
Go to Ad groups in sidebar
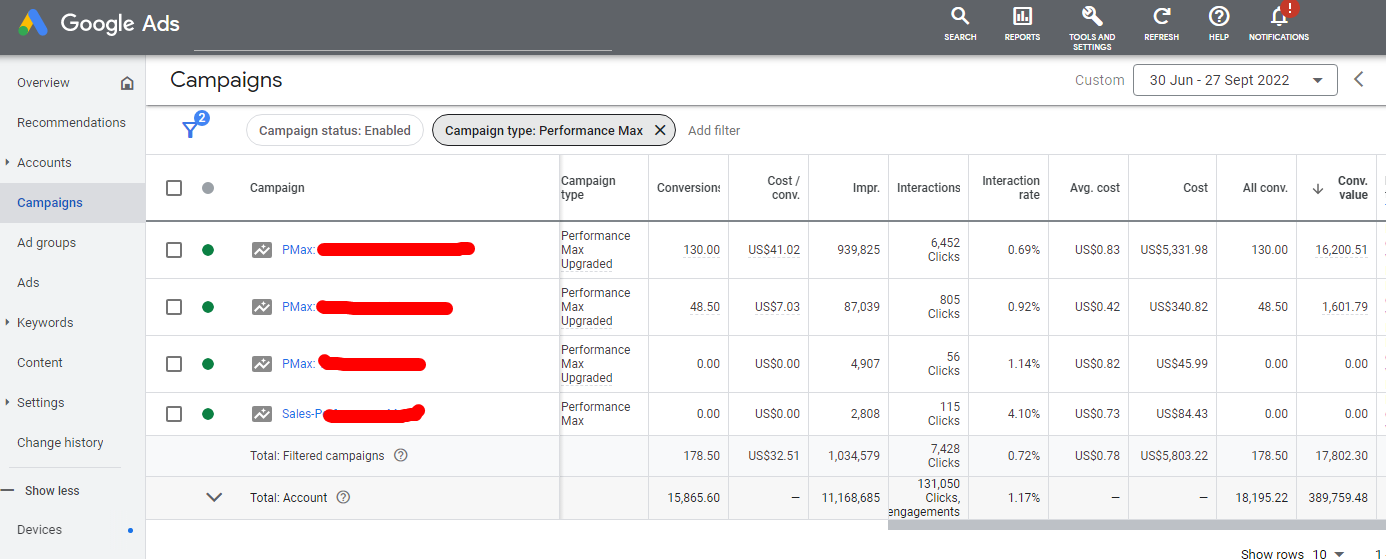(x=46, y=243)
